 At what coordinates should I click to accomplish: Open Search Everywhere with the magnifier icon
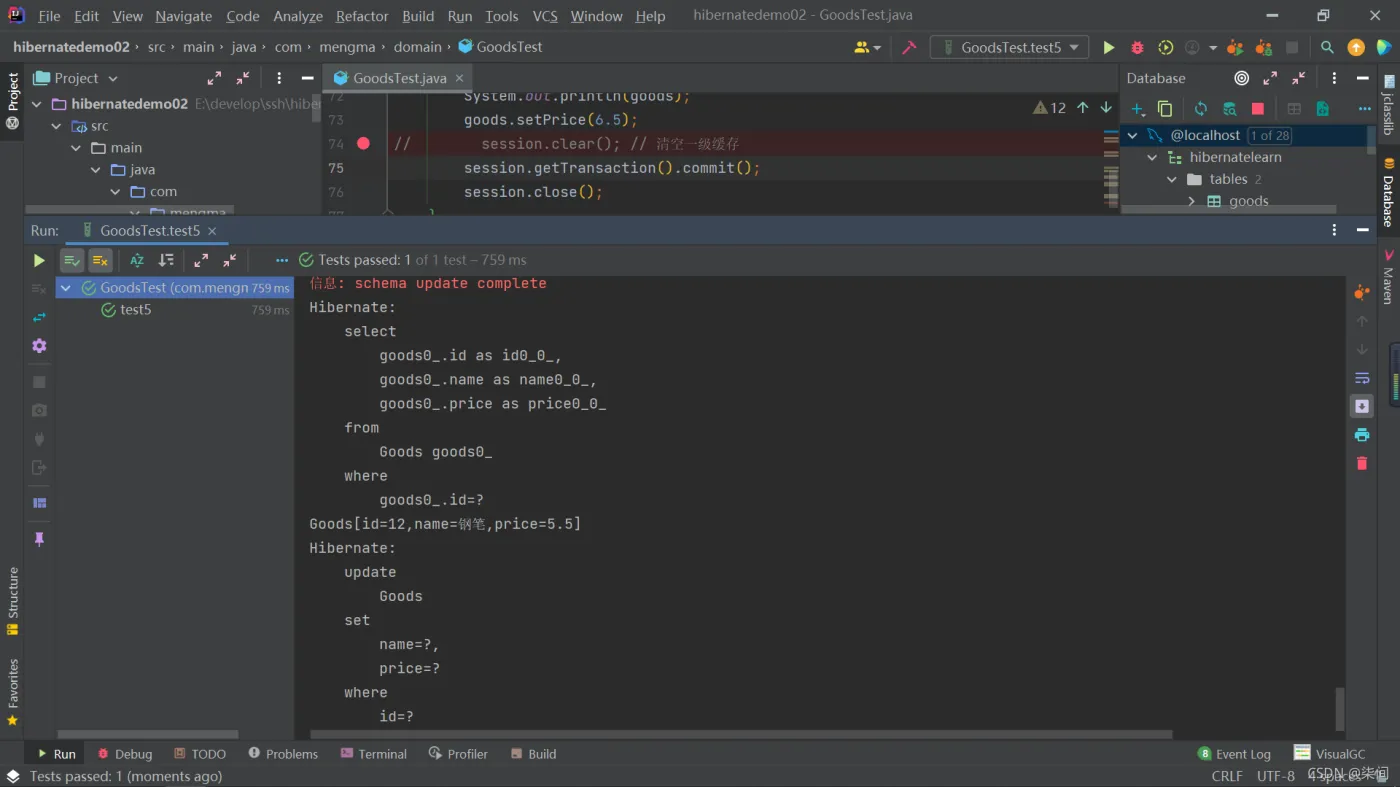[1327, 47]
